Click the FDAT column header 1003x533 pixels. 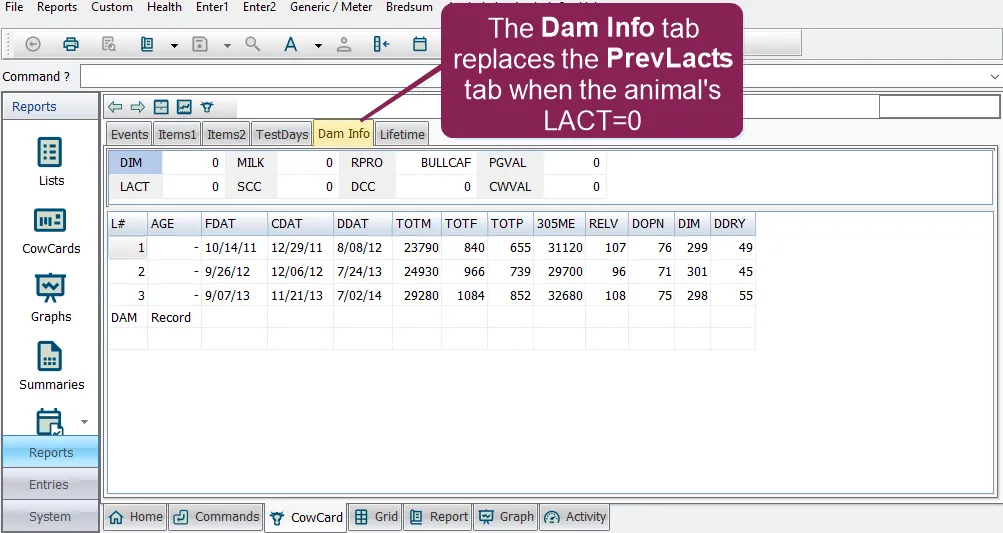coord(234,224)
